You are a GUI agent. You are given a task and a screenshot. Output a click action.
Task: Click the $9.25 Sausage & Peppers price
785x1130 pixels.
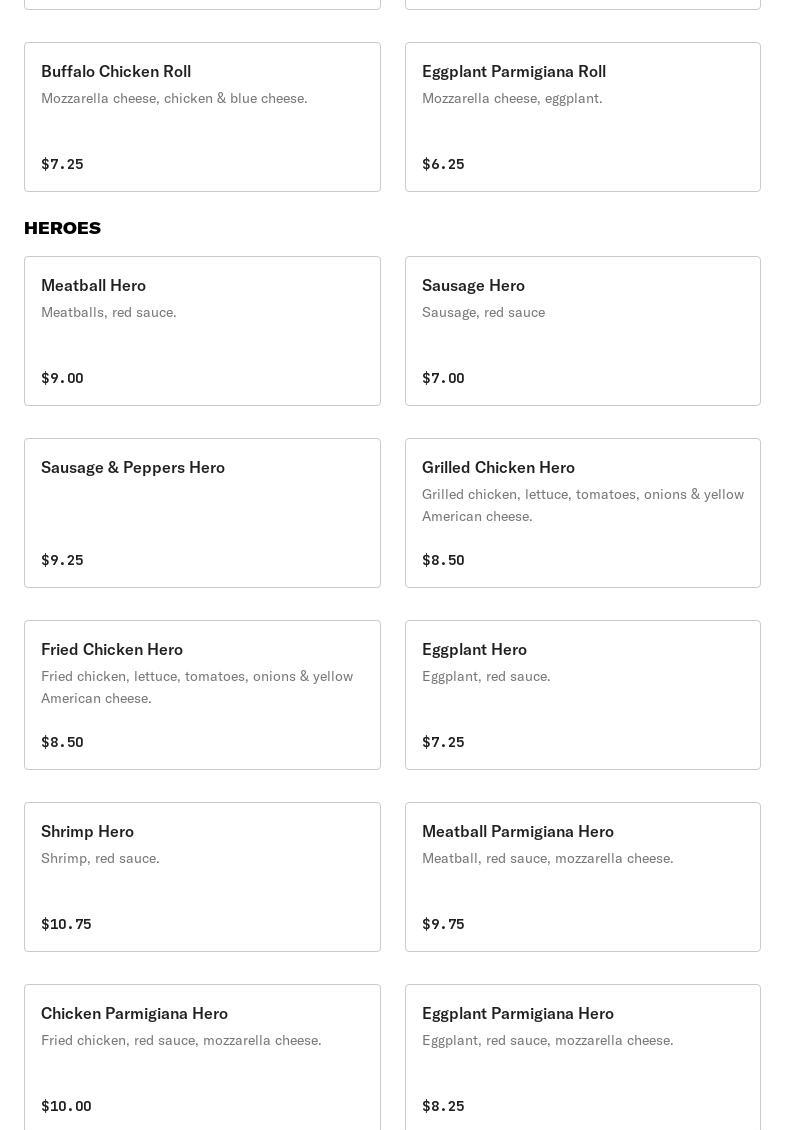pos(62,560)
